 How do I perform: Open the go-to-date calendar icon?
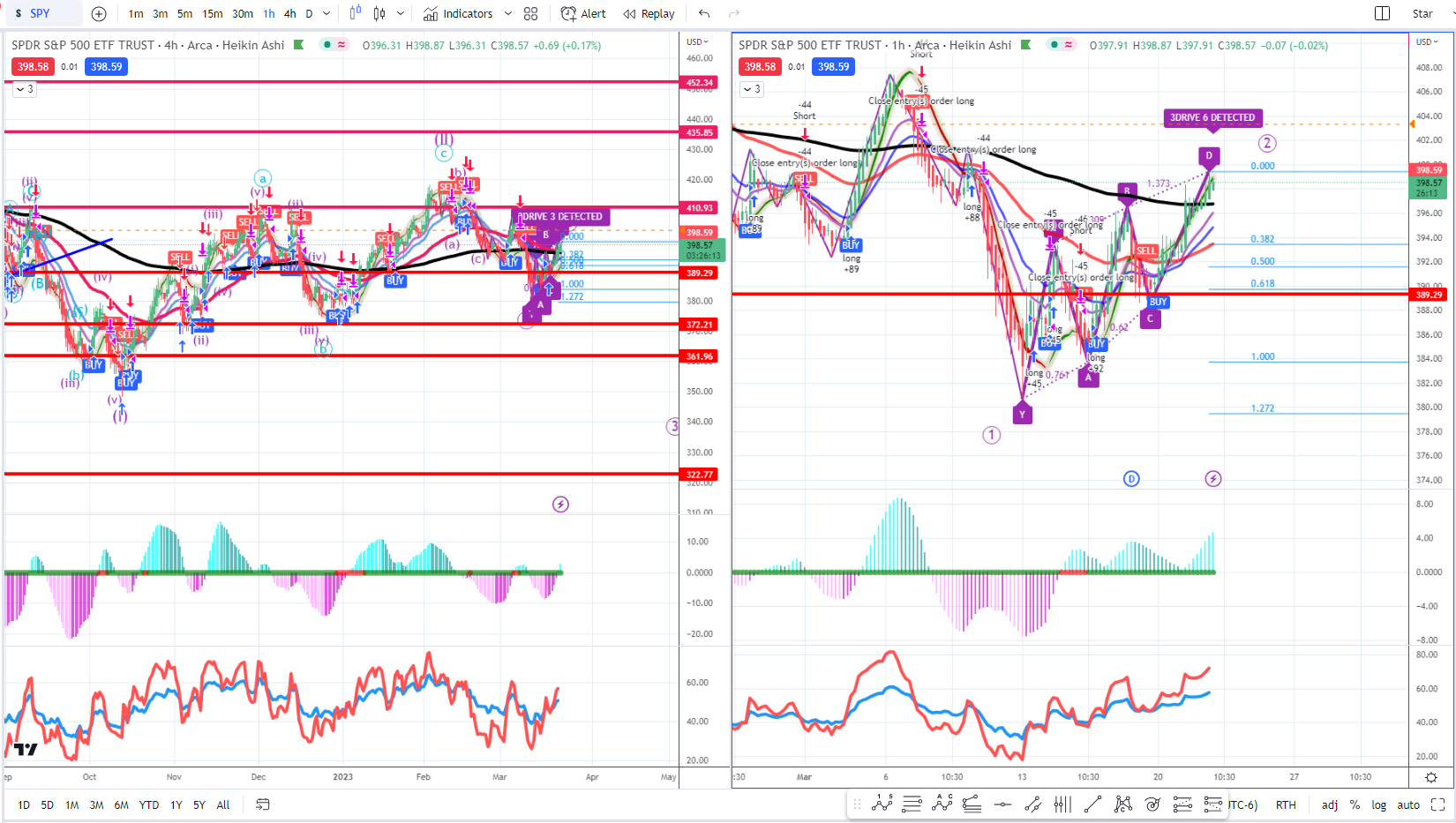(x=262, y=804)
